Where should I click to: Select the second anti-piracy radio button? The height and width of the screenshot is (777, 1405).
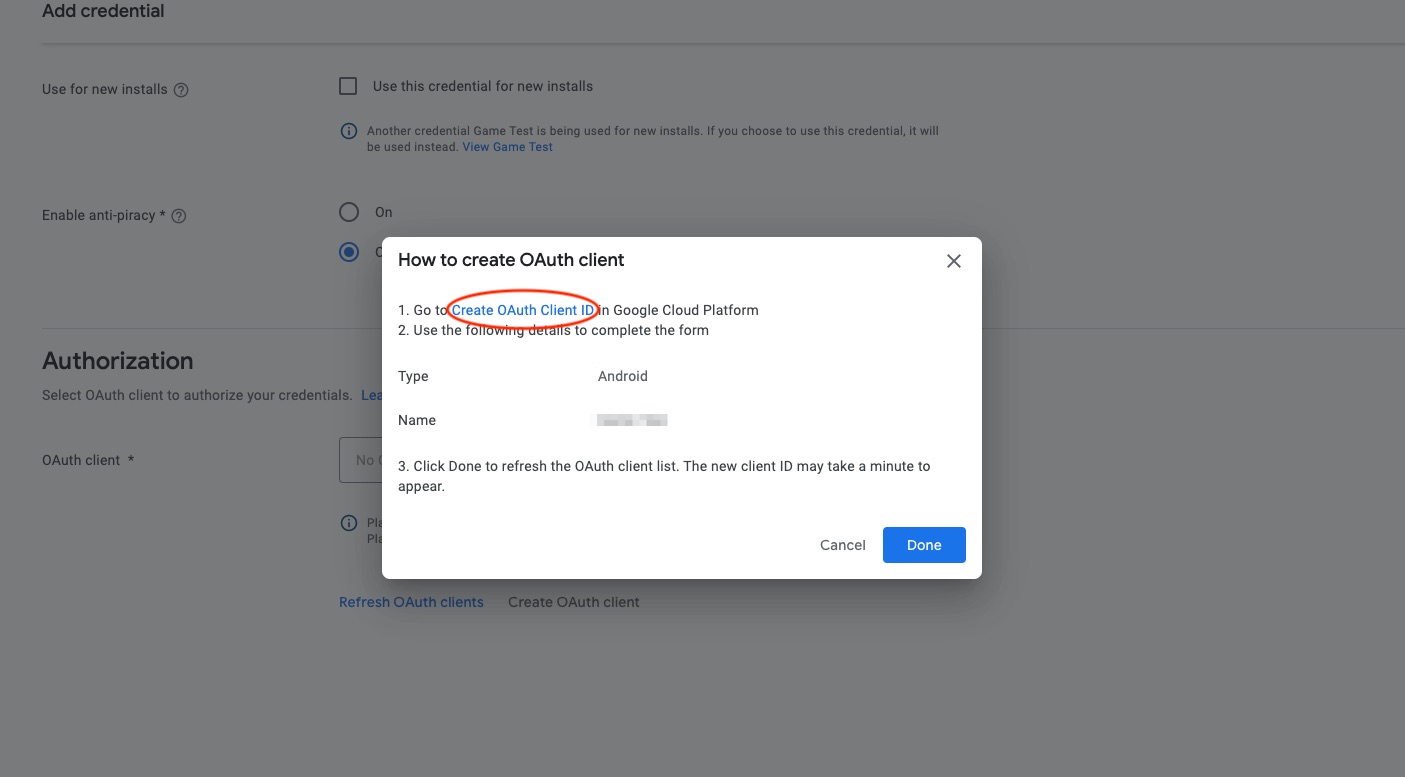point(349,252)
